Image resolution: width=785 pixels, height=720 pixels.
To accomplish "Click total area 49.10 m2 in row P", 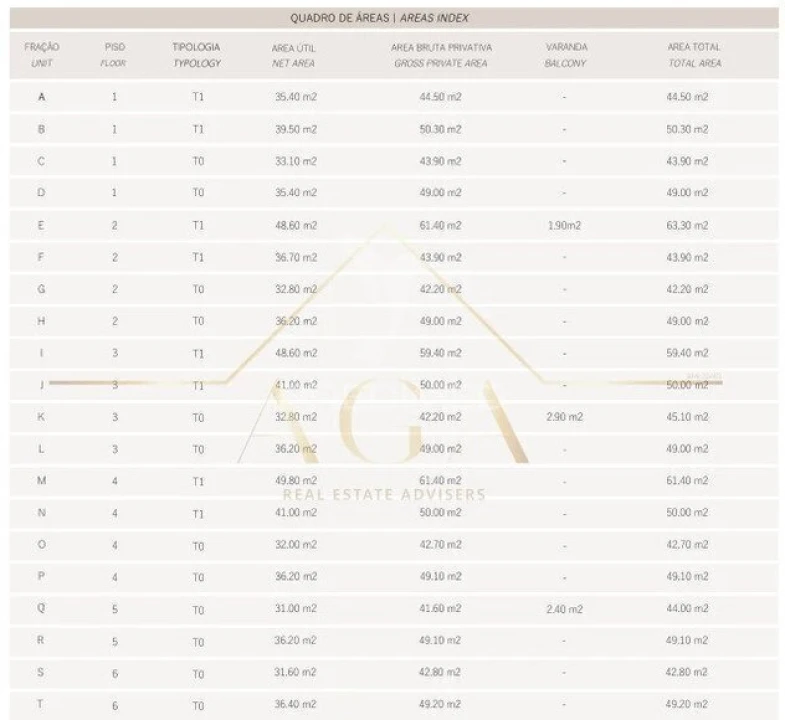I will click(687, 576).
